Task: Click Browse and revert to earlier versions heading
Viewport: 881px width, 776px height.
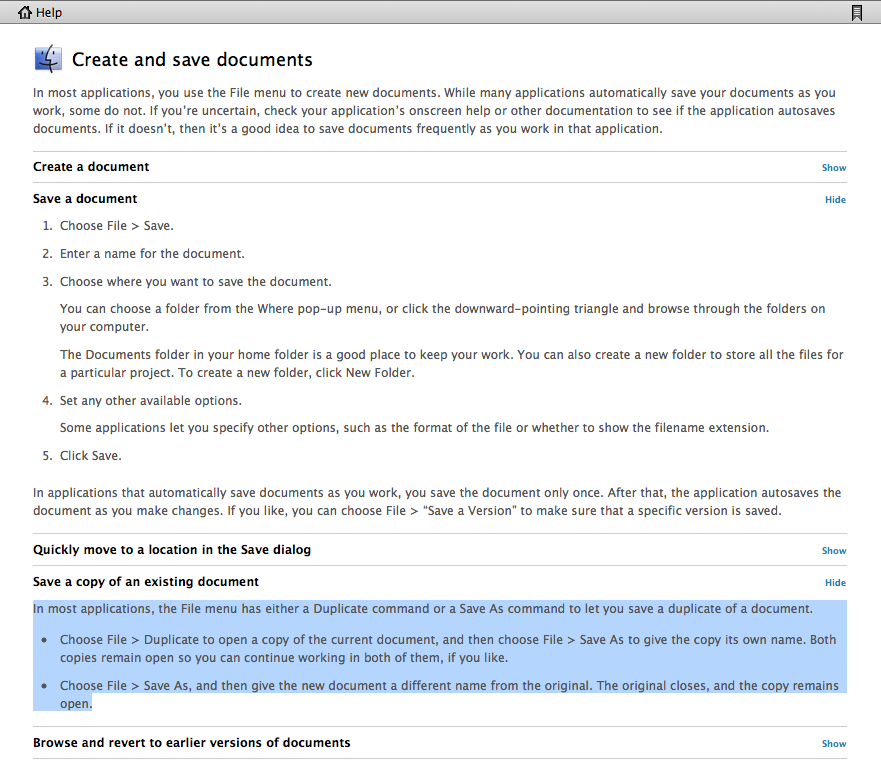Action: (x=192, y=743)
